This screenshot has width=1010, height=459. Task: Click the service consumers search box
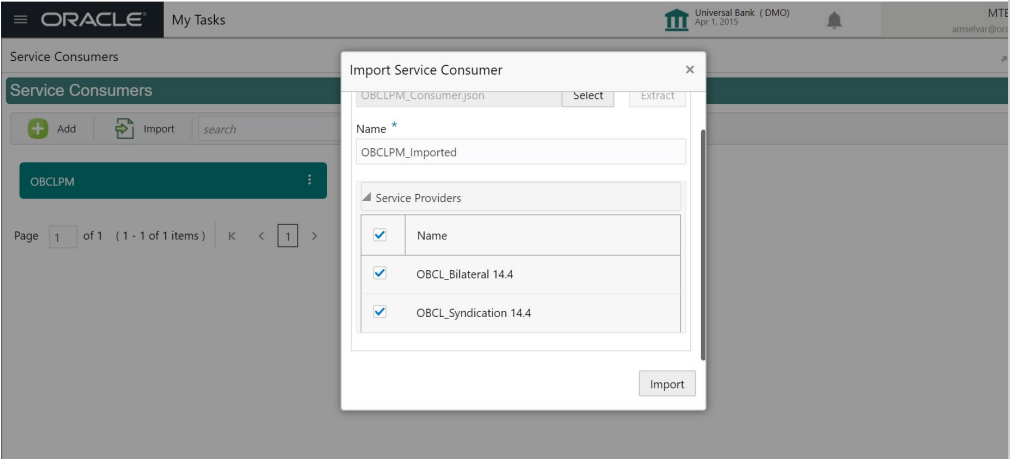[x=269, y=129]
